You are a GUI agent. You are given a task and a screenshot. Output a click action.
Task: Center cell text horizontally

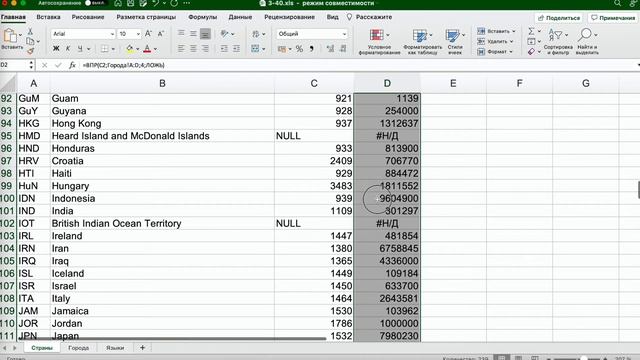coord(193,49)
